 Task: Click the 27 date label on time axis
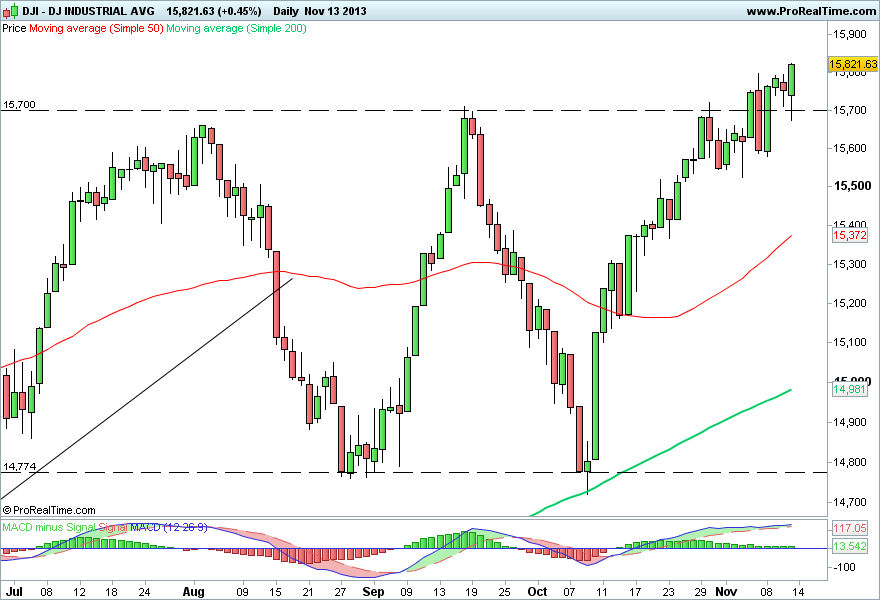341,592
